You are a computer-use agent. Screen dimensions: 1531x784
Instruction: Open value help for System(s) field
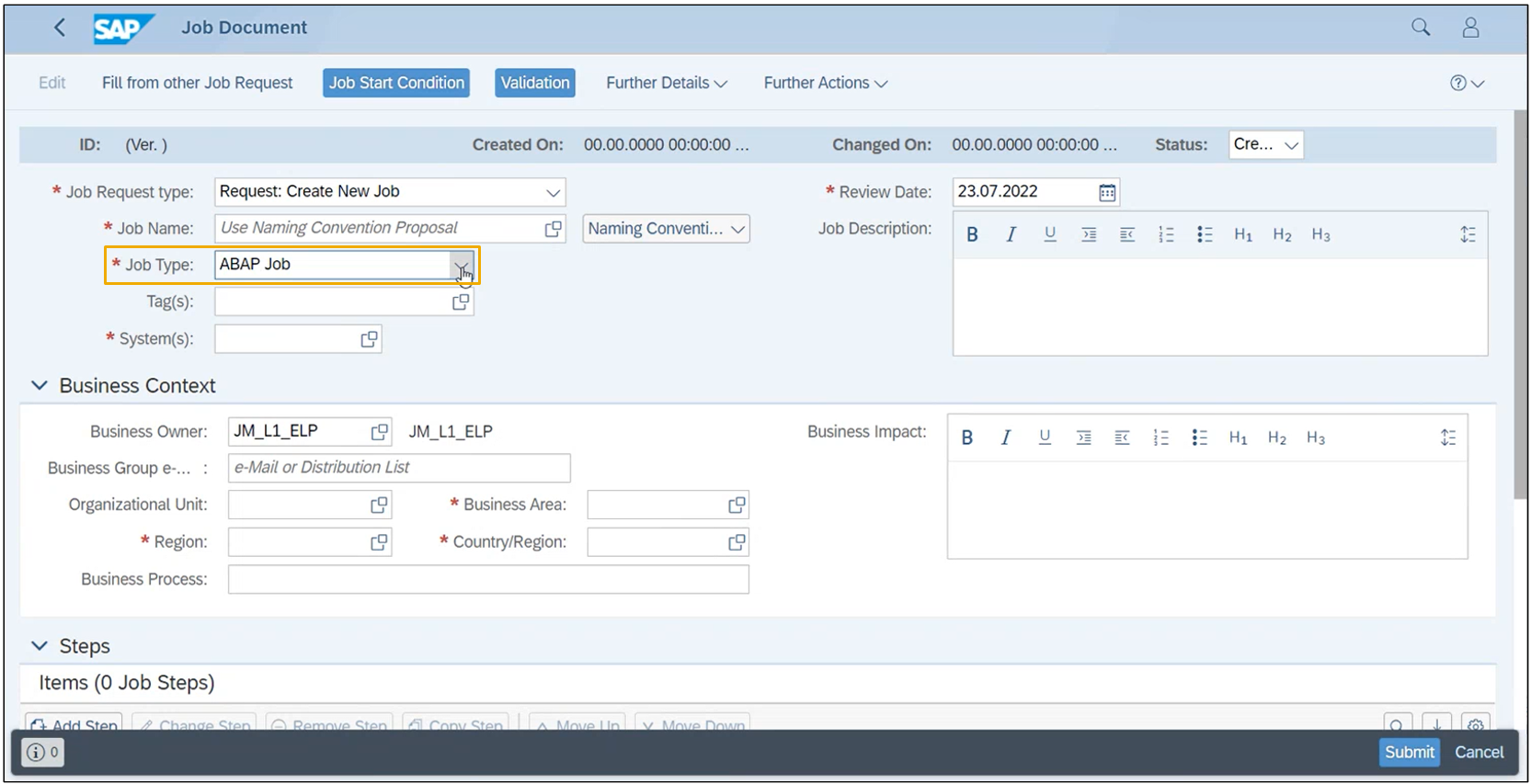369,339
